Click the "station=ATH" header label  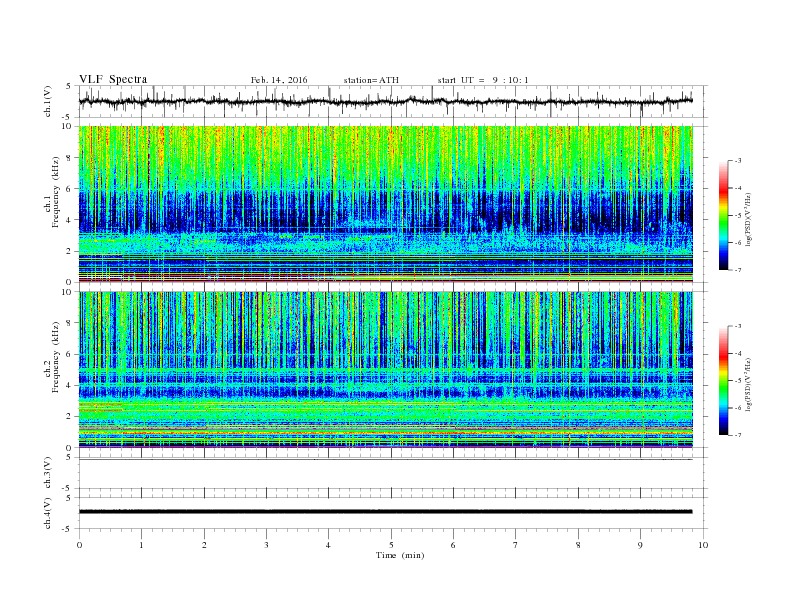(x=371, y=80)
